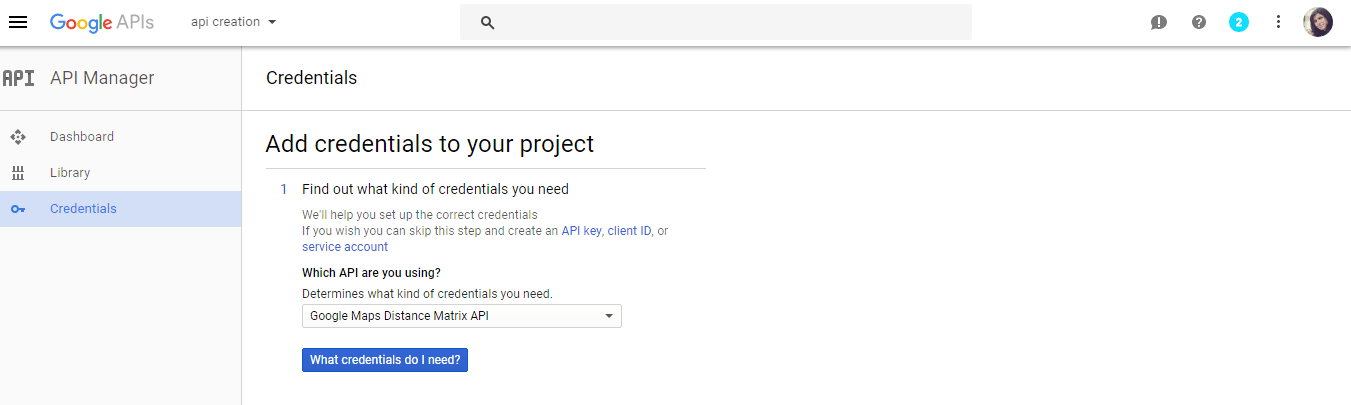The image size is (1351, 405).
Task: Focus the top search input field
Action: click(716, 22)
